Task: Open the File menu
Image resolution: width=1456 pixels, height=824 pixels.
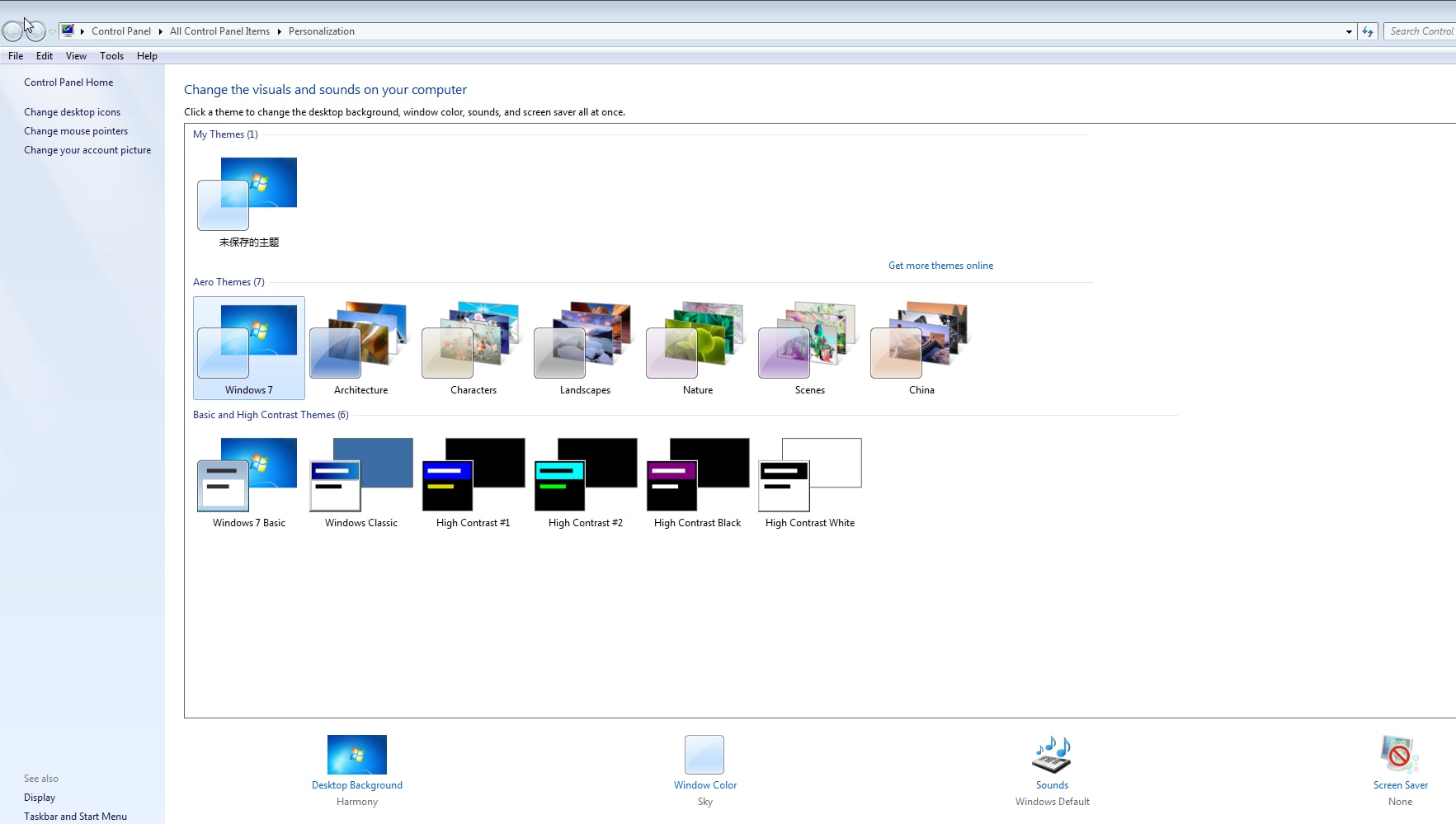Action: (16, 56)
